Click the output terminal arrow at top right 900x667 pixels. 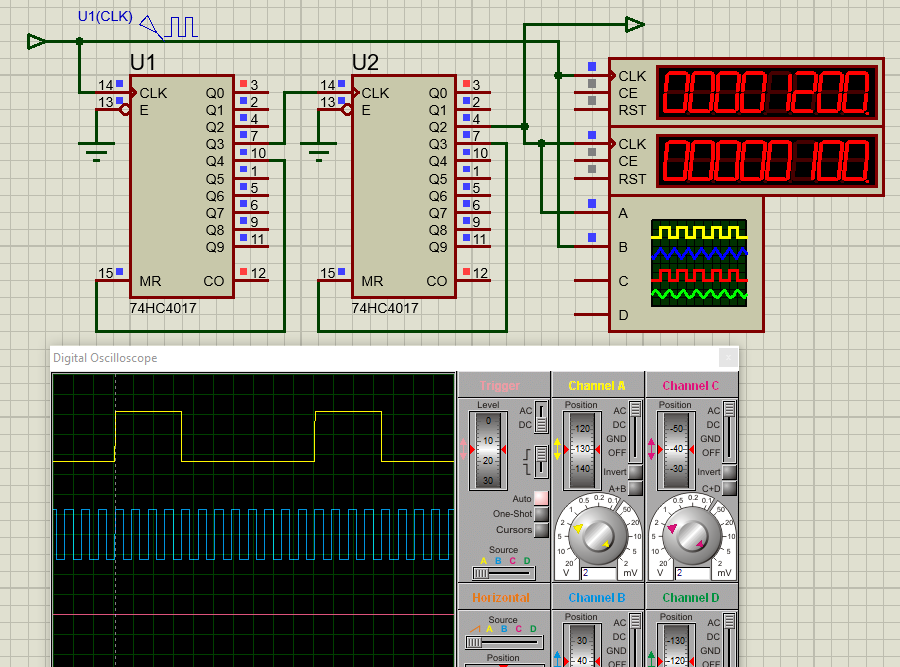coord(635,24)
